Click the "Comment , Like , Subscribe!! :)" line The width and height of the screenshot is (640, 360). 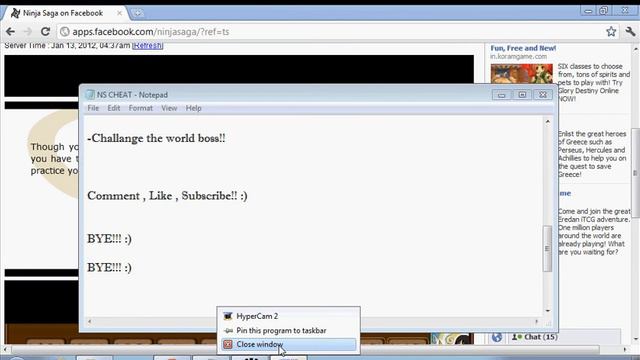pyautogui.click(x=167, y=196)
